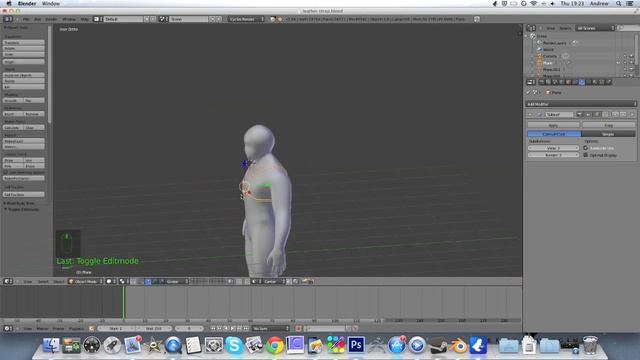
Task: Open the Material properties tab
Action: click(595, 82)
